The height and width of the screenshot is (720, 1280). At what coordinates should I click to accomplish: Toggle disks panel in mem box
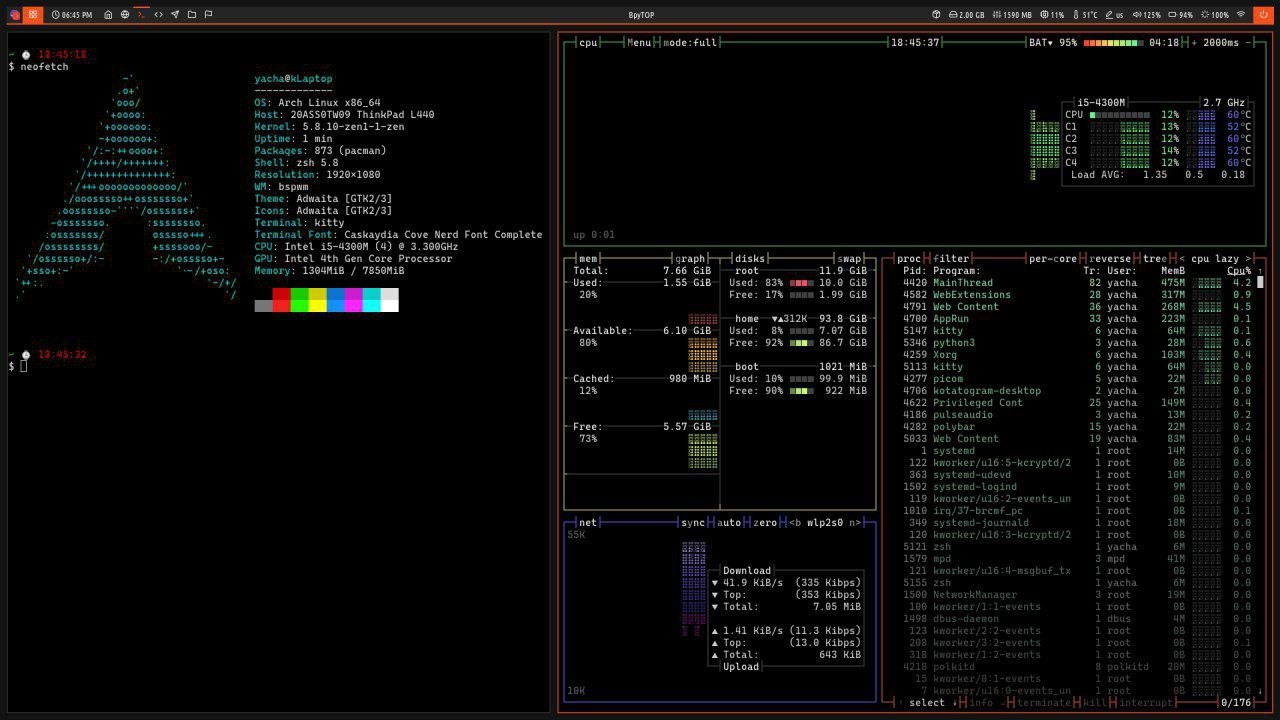pos(750,259)
